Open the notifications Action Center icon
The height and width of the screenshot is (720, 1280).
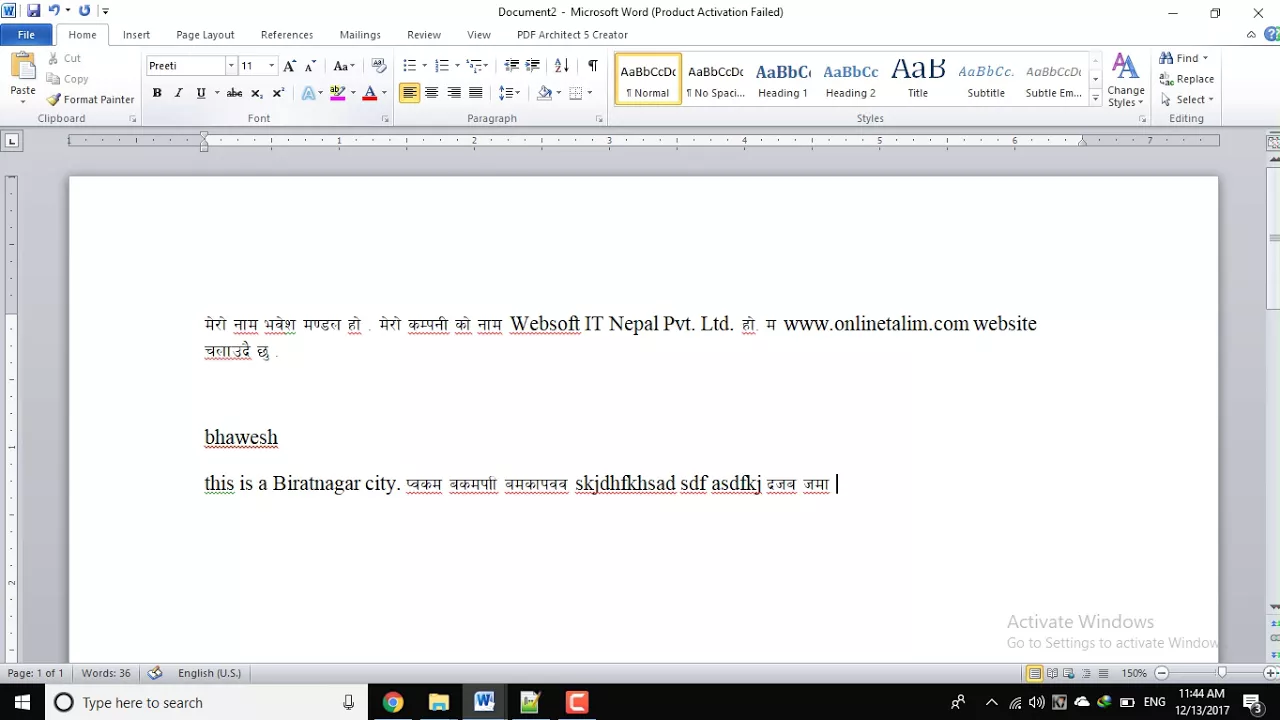tap(1251, 702)
